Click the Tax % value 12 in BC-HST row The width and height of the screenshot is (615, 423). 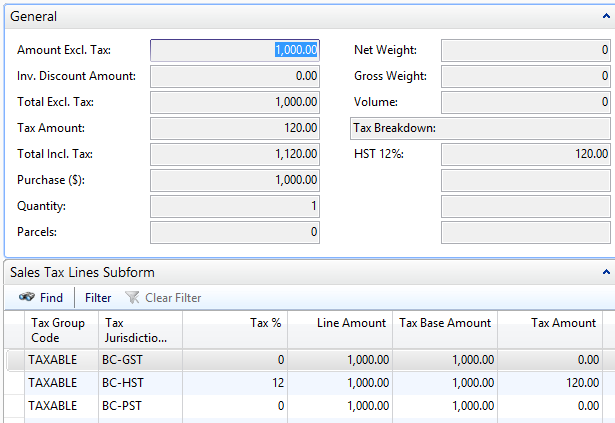click(235, 383)
